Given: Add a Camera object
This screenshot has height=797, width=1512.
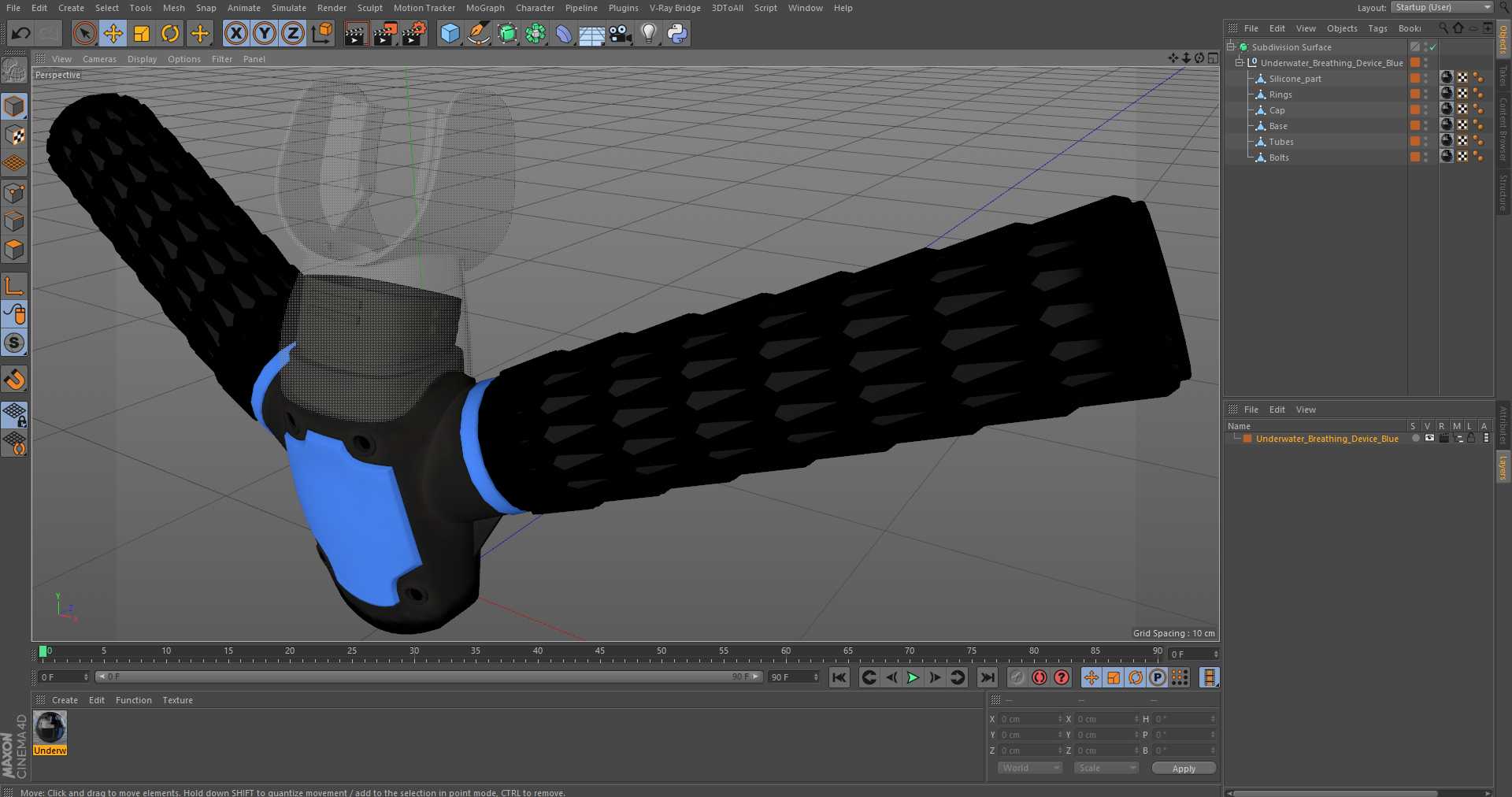Looking at the screenshot, I should click(x=621, y=33).
